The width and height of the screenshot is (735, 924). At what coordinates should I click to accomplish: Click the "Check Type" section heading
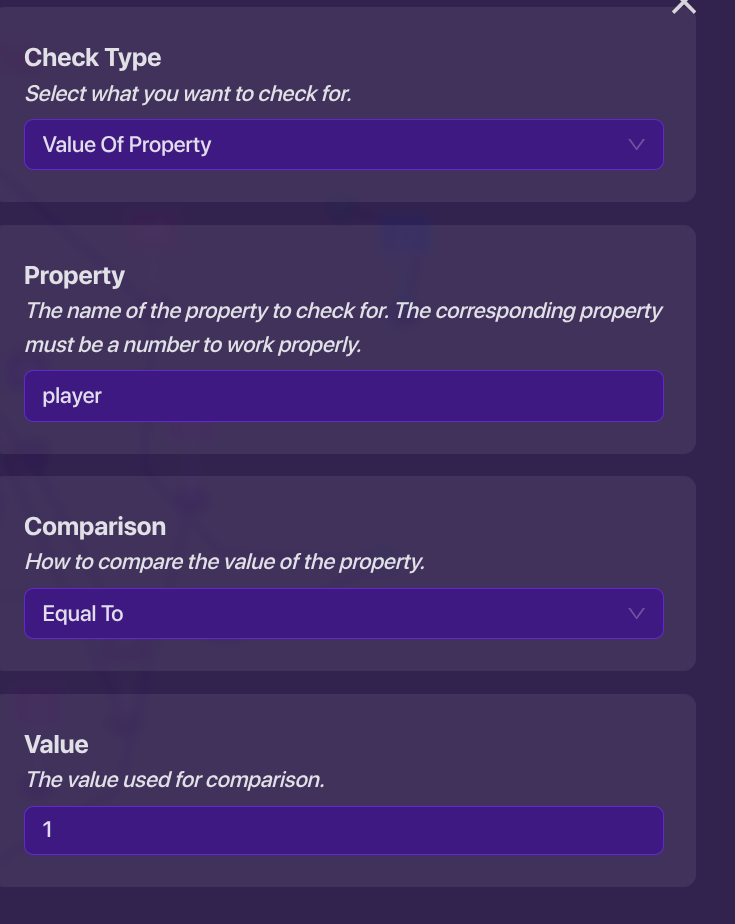pyautogui.click(x=92, y=58)
